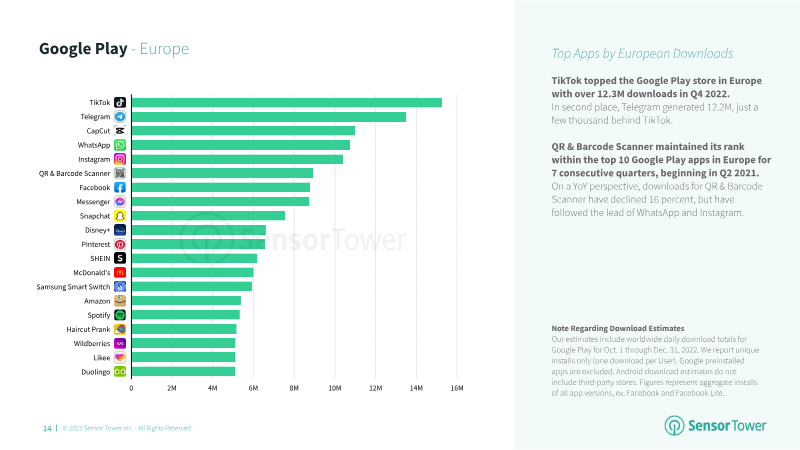Click the Facebook app icon
This screenshot has width=800, height=450.
coord(120,188)
